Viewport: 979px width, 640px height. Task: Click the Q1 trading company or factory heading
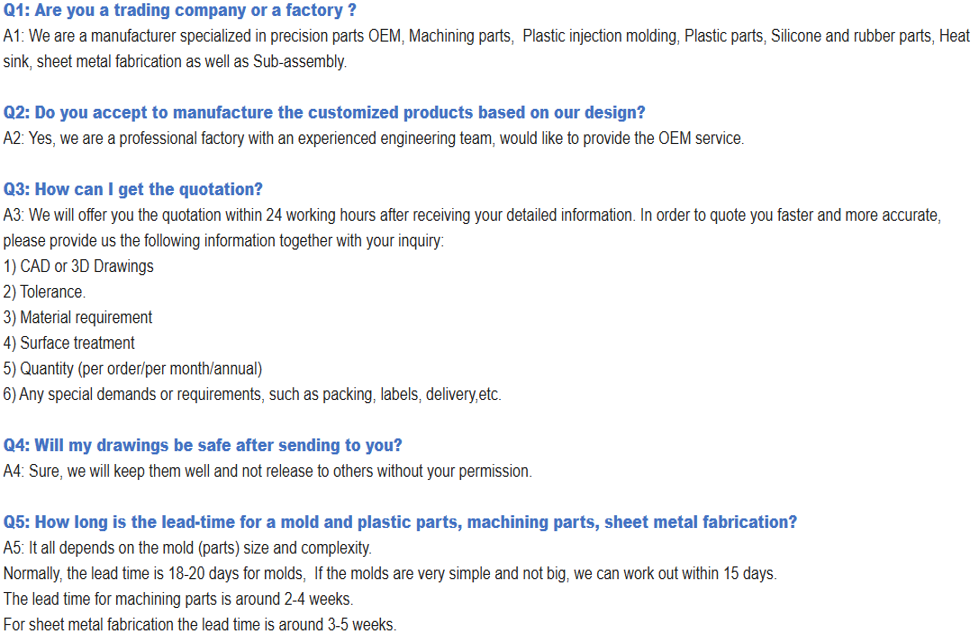(180, 11)
